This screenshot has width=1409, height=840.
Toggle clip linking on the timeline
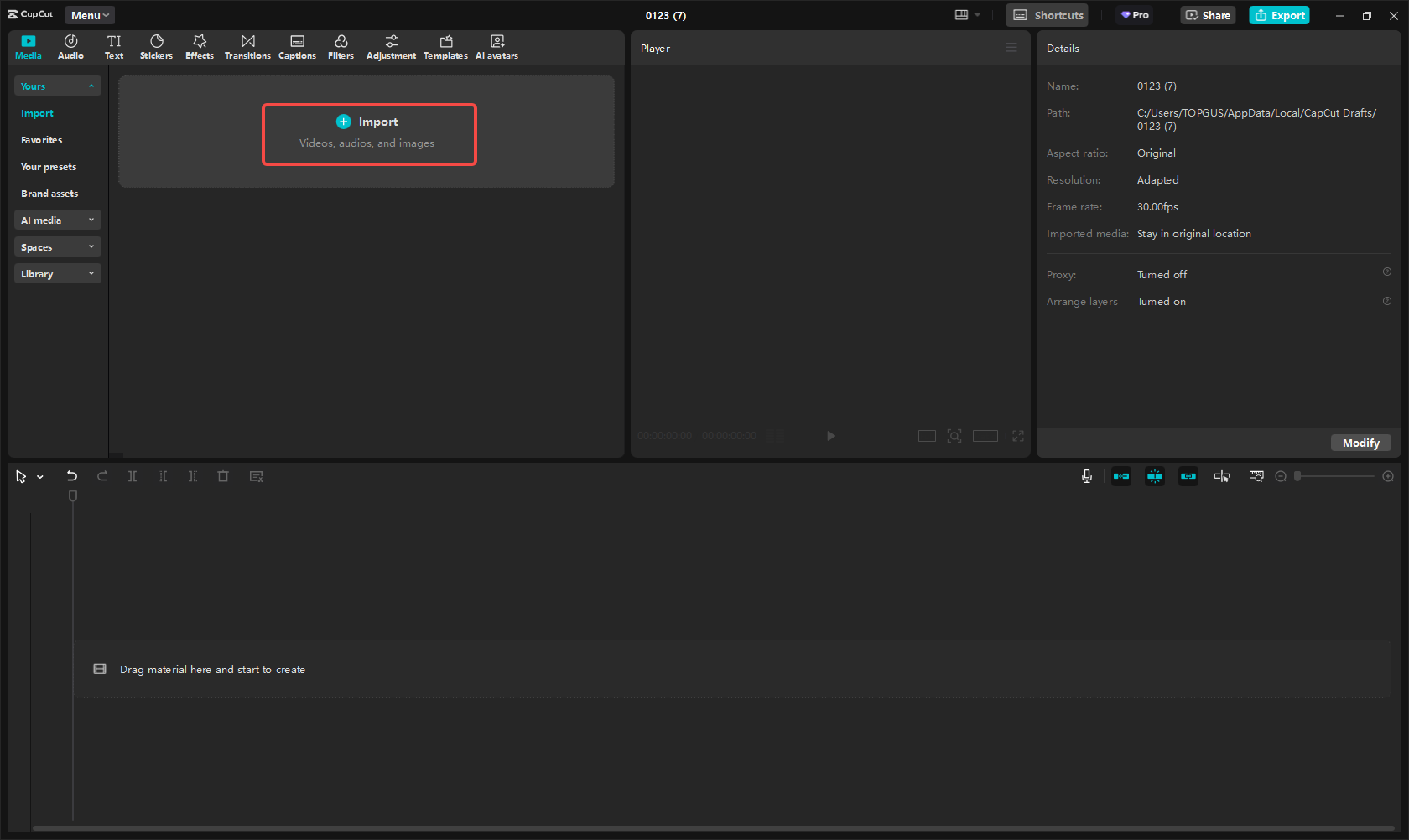1188,475
